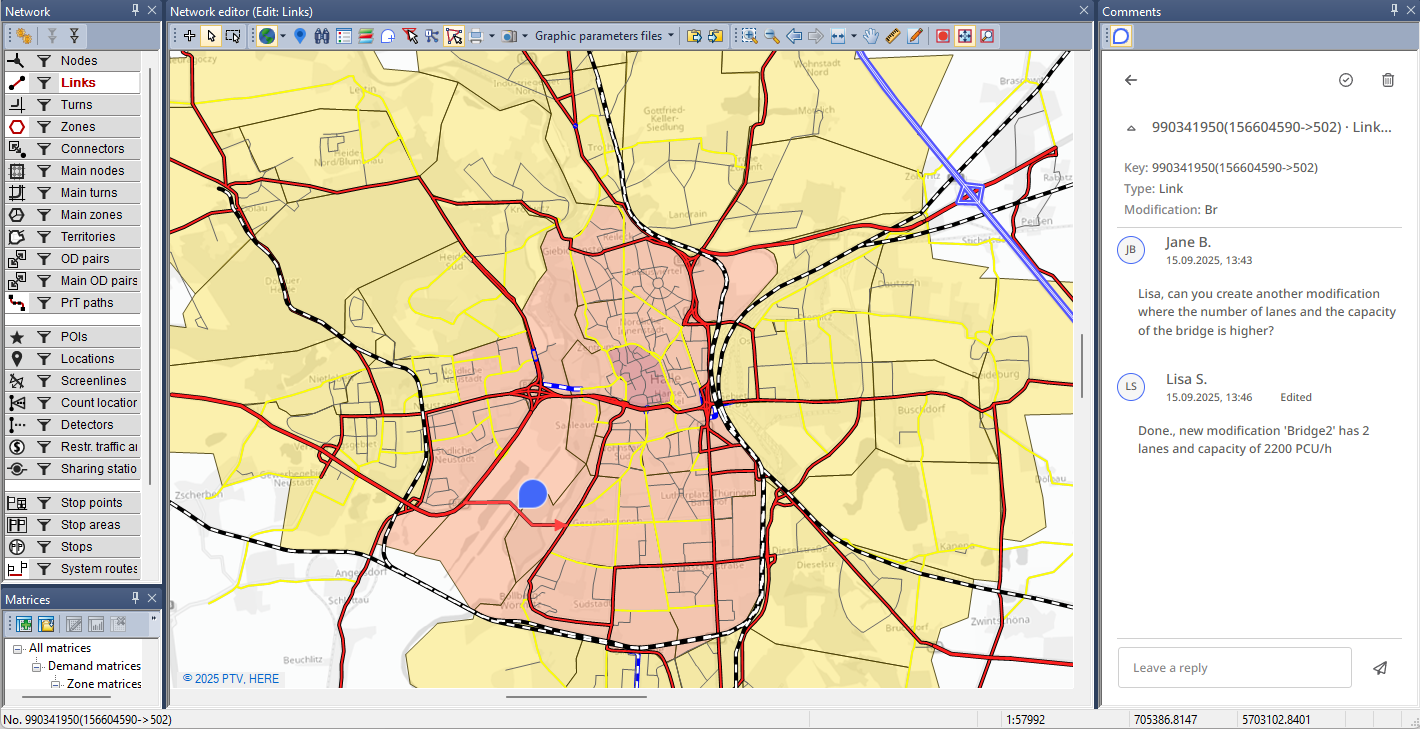
Task: Select the Stop points entry
Action: (91, 503)
